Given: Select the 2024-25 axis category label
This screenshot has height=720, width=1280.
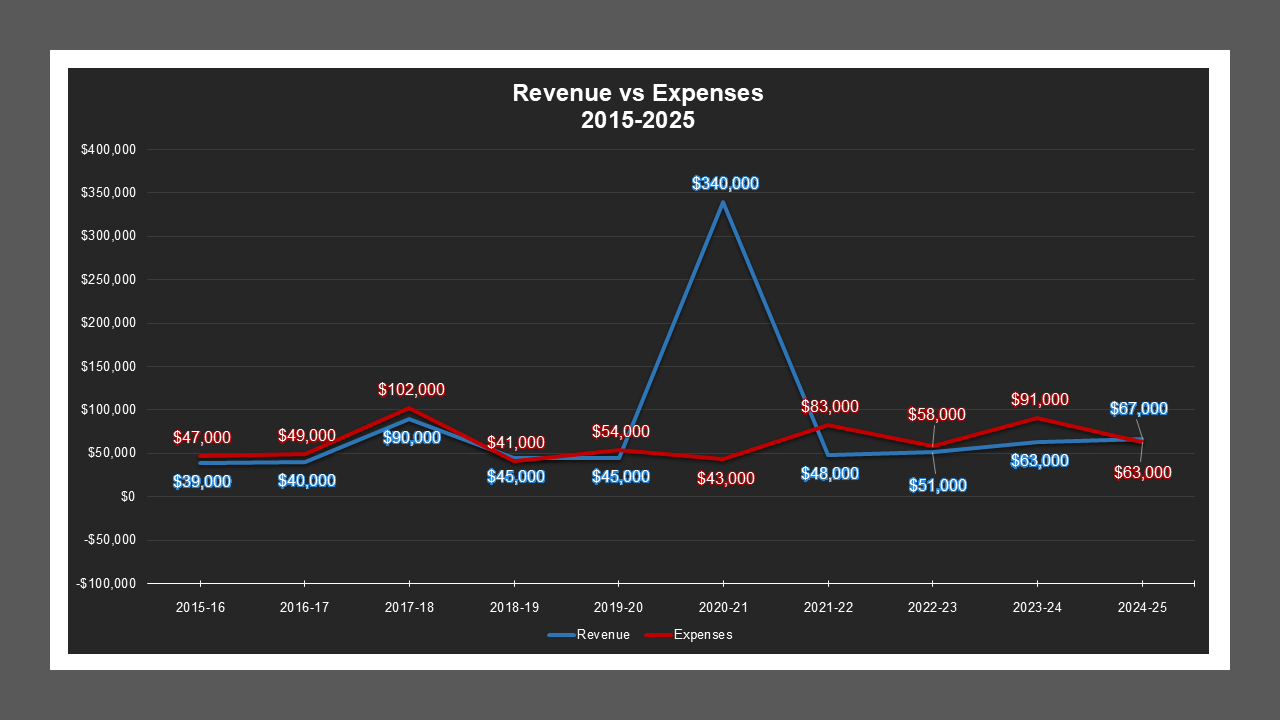Looking at the screenshot, I should click(x=1141, y=607).
